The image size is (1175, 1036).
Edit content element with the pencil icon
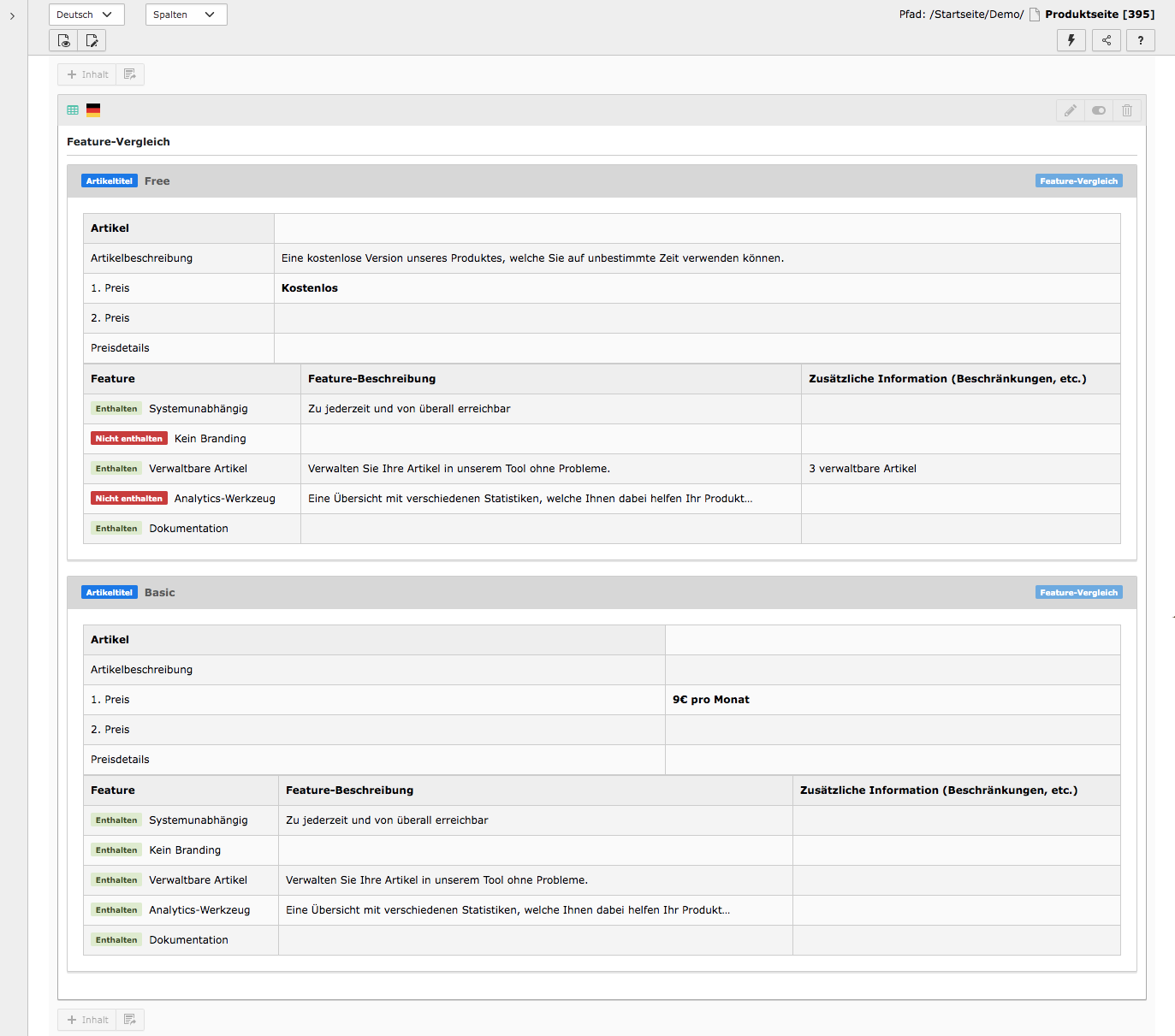tap(1070, 110)
